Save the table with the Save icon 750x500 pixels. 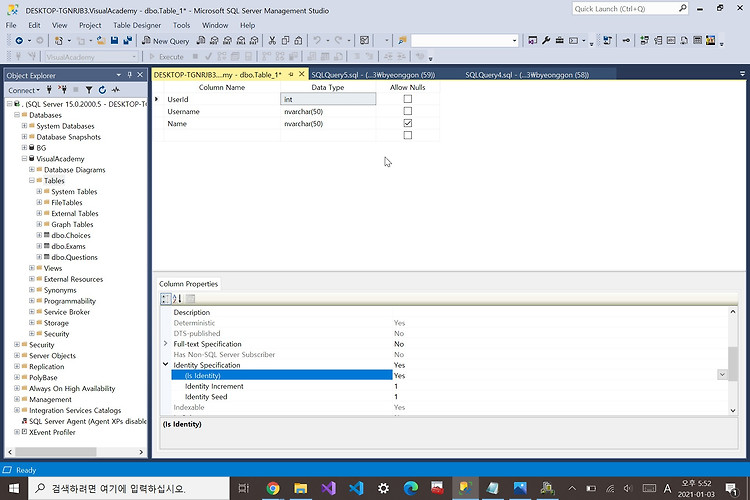[114, 41]
